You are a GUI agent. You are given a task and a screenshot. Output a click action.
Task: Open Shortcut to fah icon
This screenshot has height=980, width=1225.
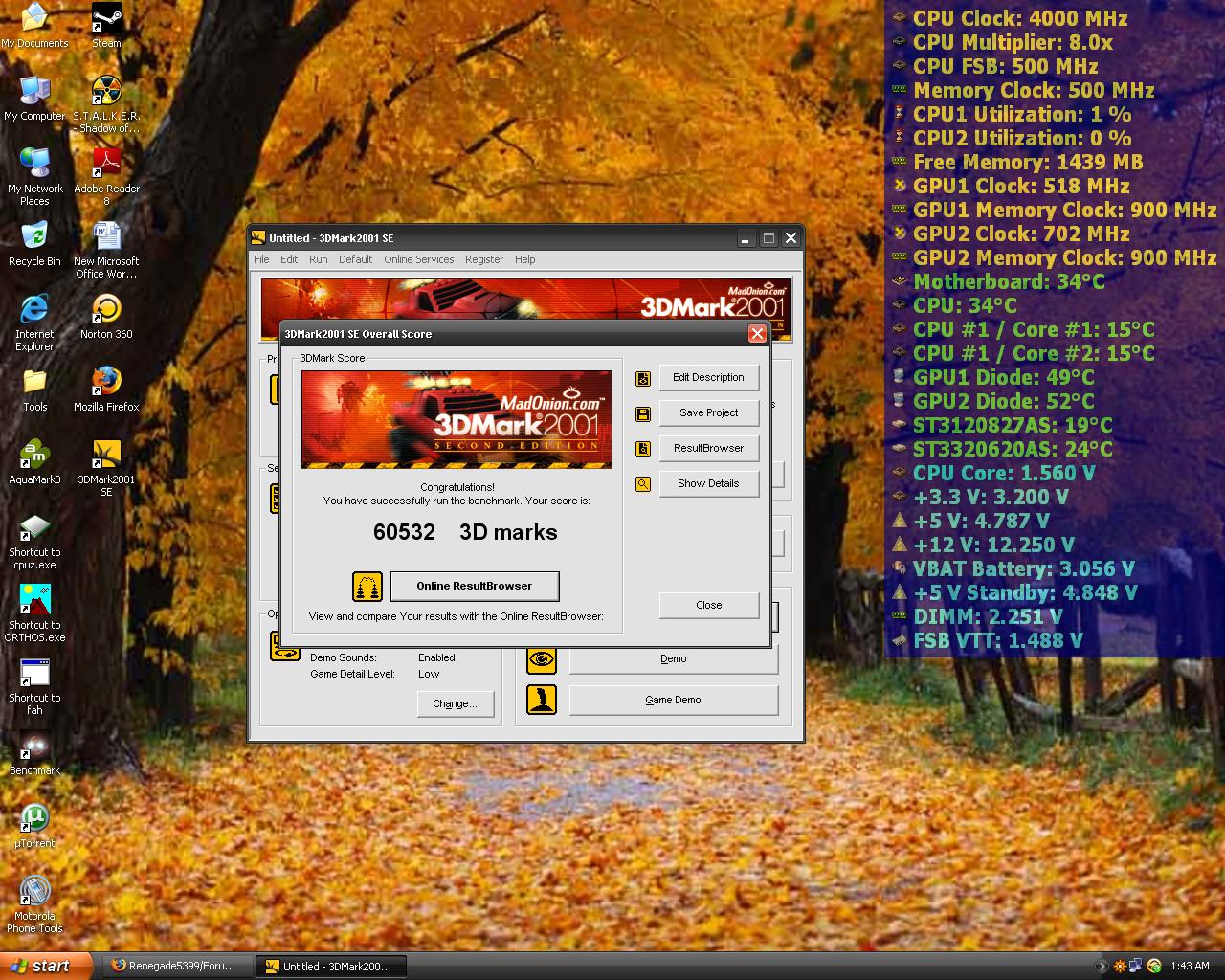pos(34,686)
